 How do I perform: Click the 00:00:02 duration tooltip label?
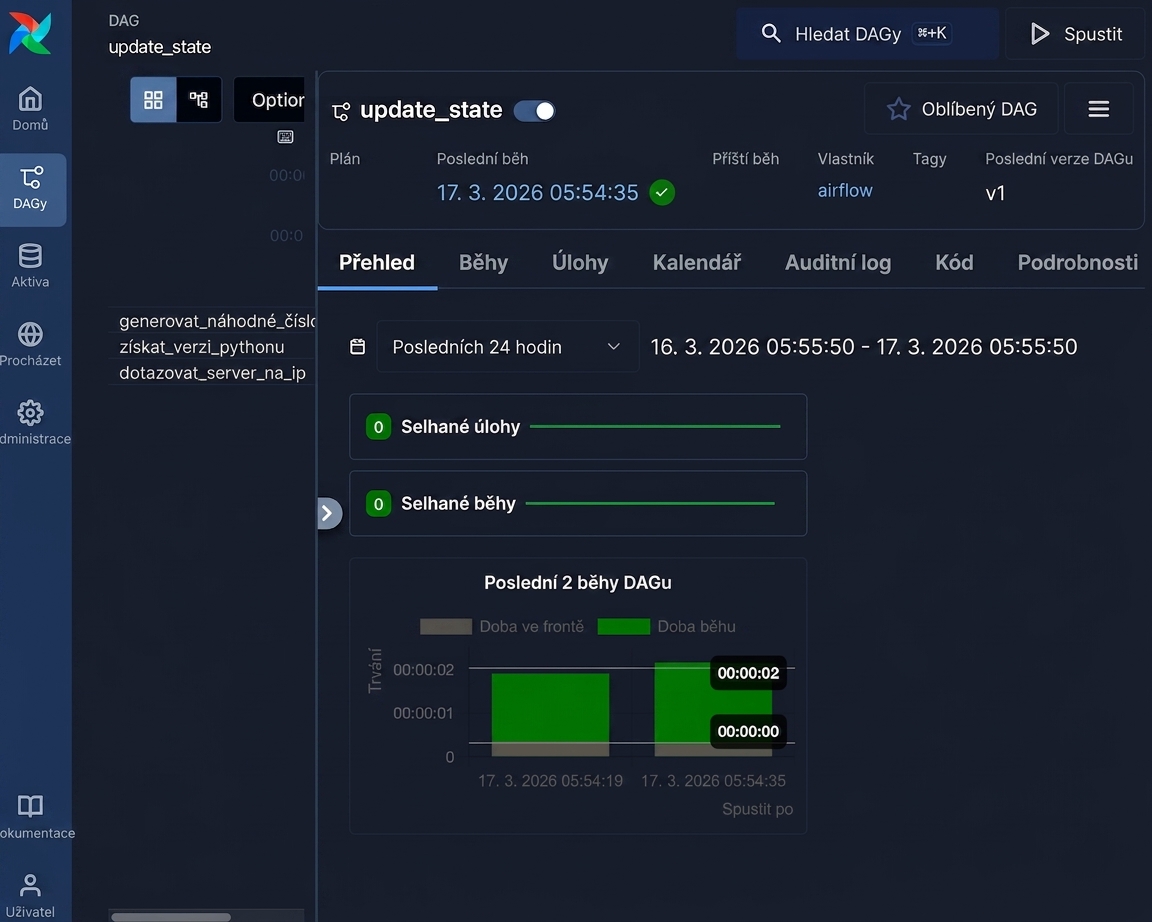[x=748, y=673]
